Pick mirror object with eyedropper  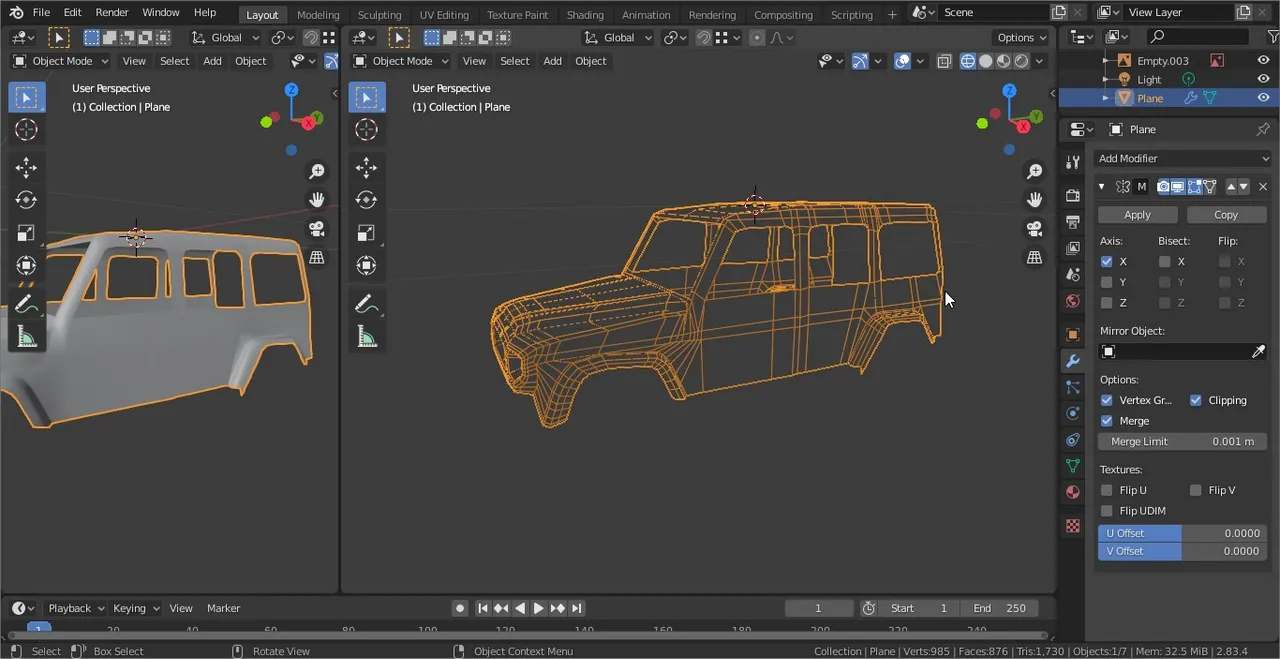pos(1258,351)
